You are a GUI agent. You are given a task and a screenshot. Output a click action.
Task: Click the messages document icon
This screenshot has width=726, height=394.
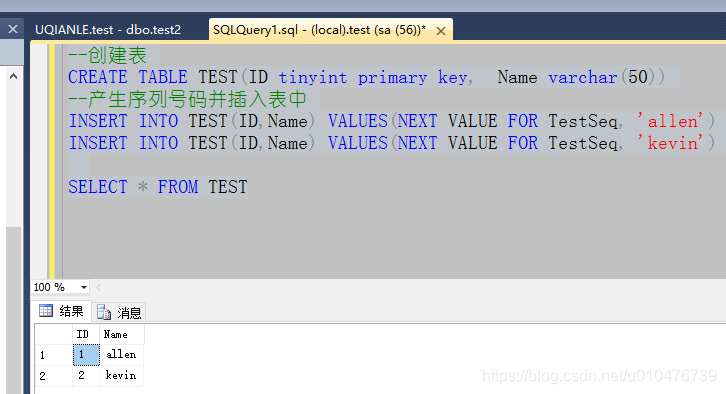(104, 313)
